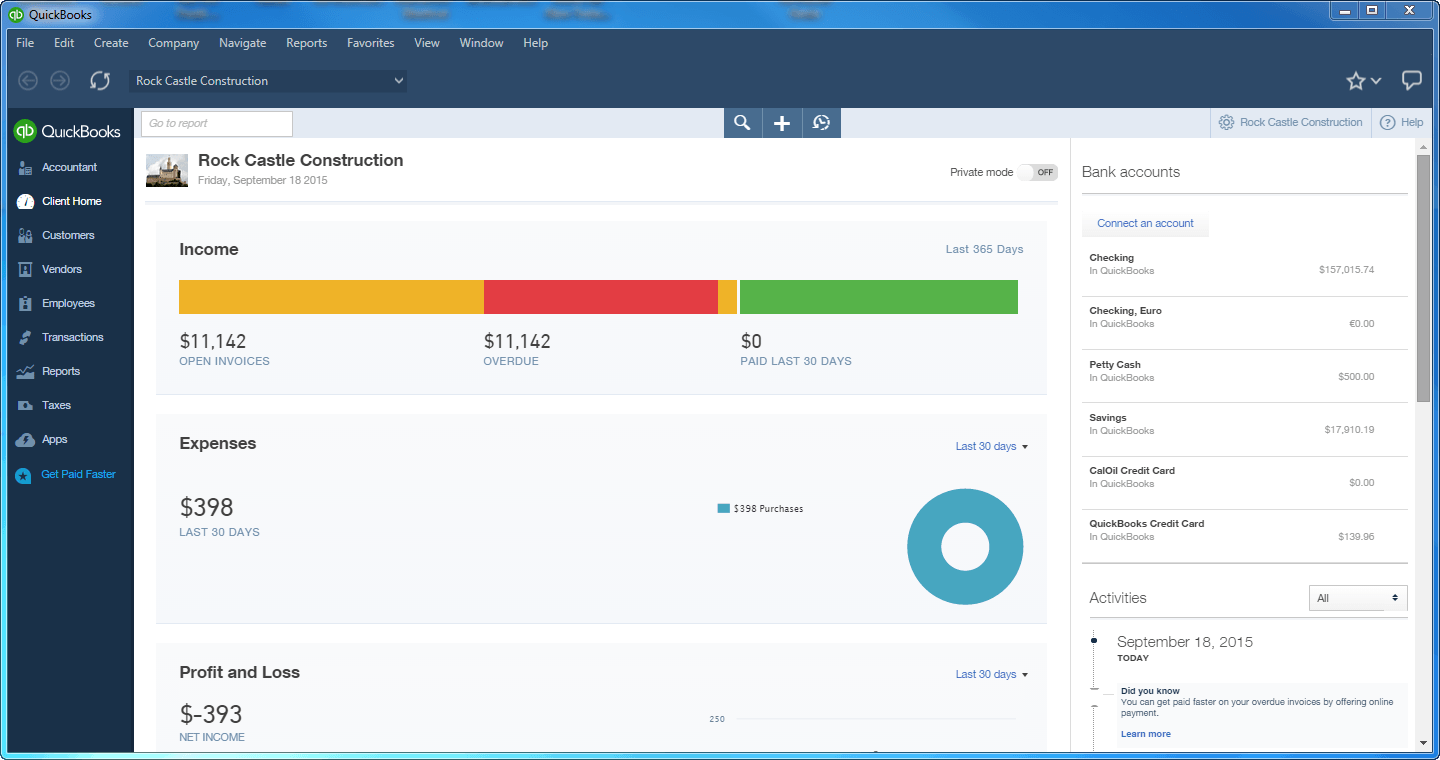This screenshot has height=760, width=1440.
Task: Click the settings gear icon
Action: coord(1226,122)
